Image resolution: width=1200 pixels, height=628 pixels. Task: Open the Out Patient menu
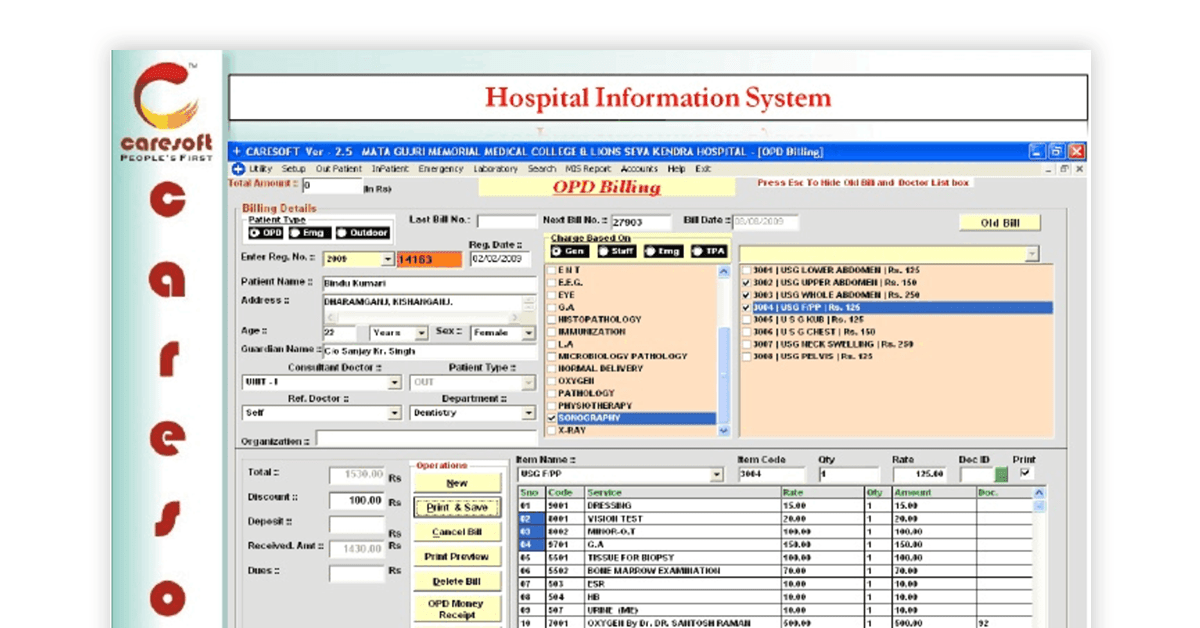(339, 169)
